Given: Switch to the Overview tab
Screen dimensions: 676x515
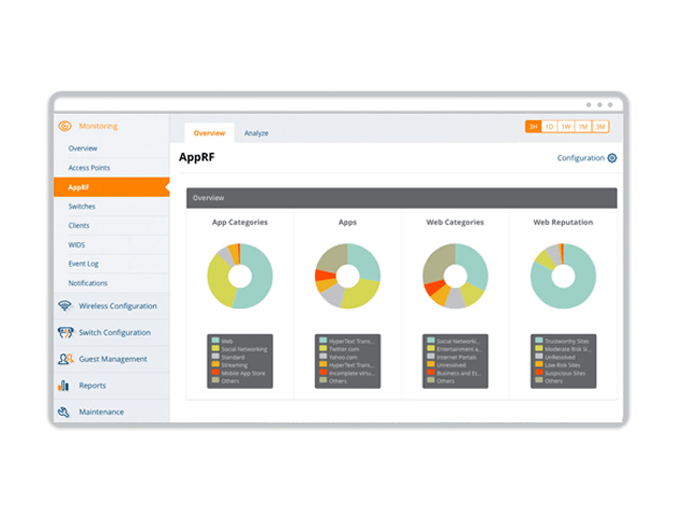Looking at the screenshot, I should click(x=209, y=133).
